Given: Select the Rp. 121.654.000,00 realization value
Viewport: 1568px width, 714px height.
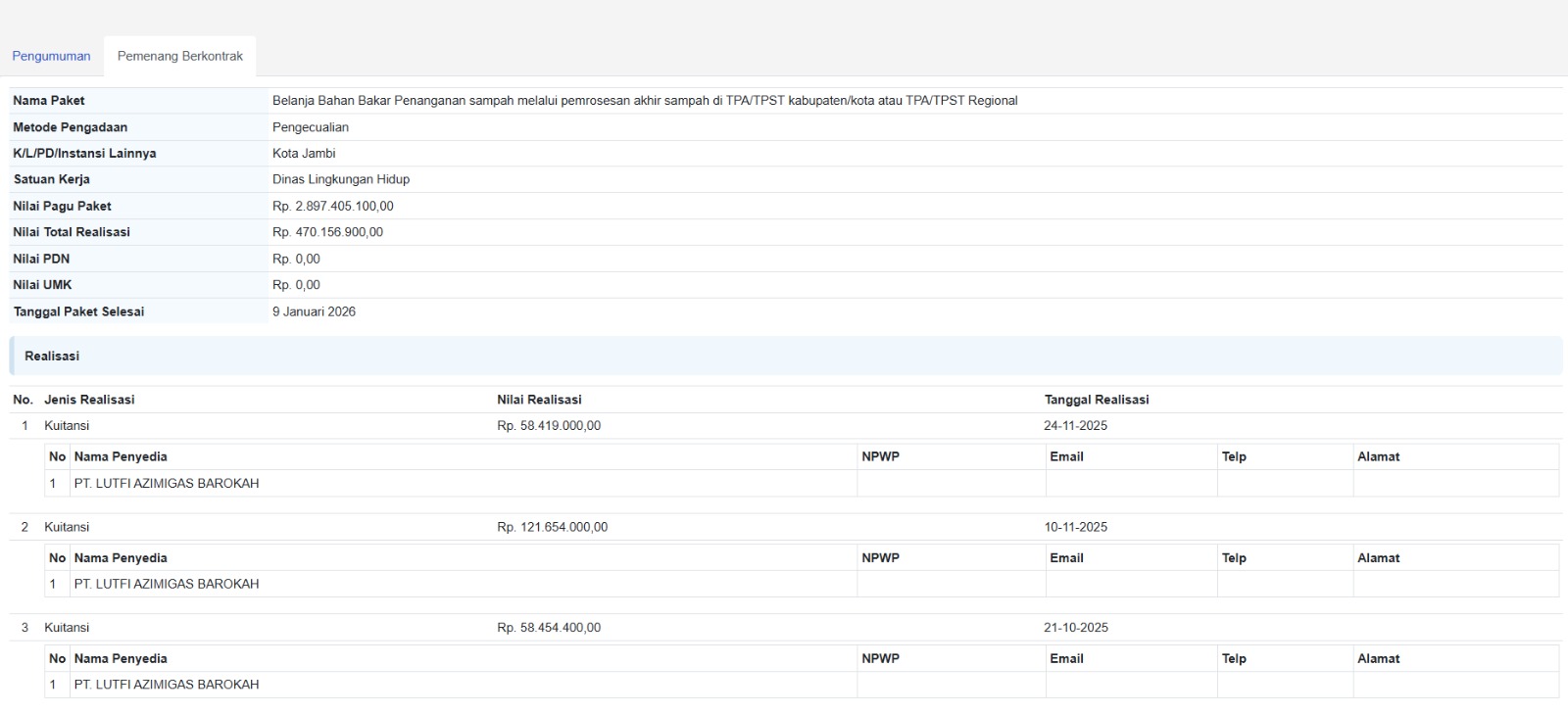Looking at the screenshot, I should click(552, 528).
